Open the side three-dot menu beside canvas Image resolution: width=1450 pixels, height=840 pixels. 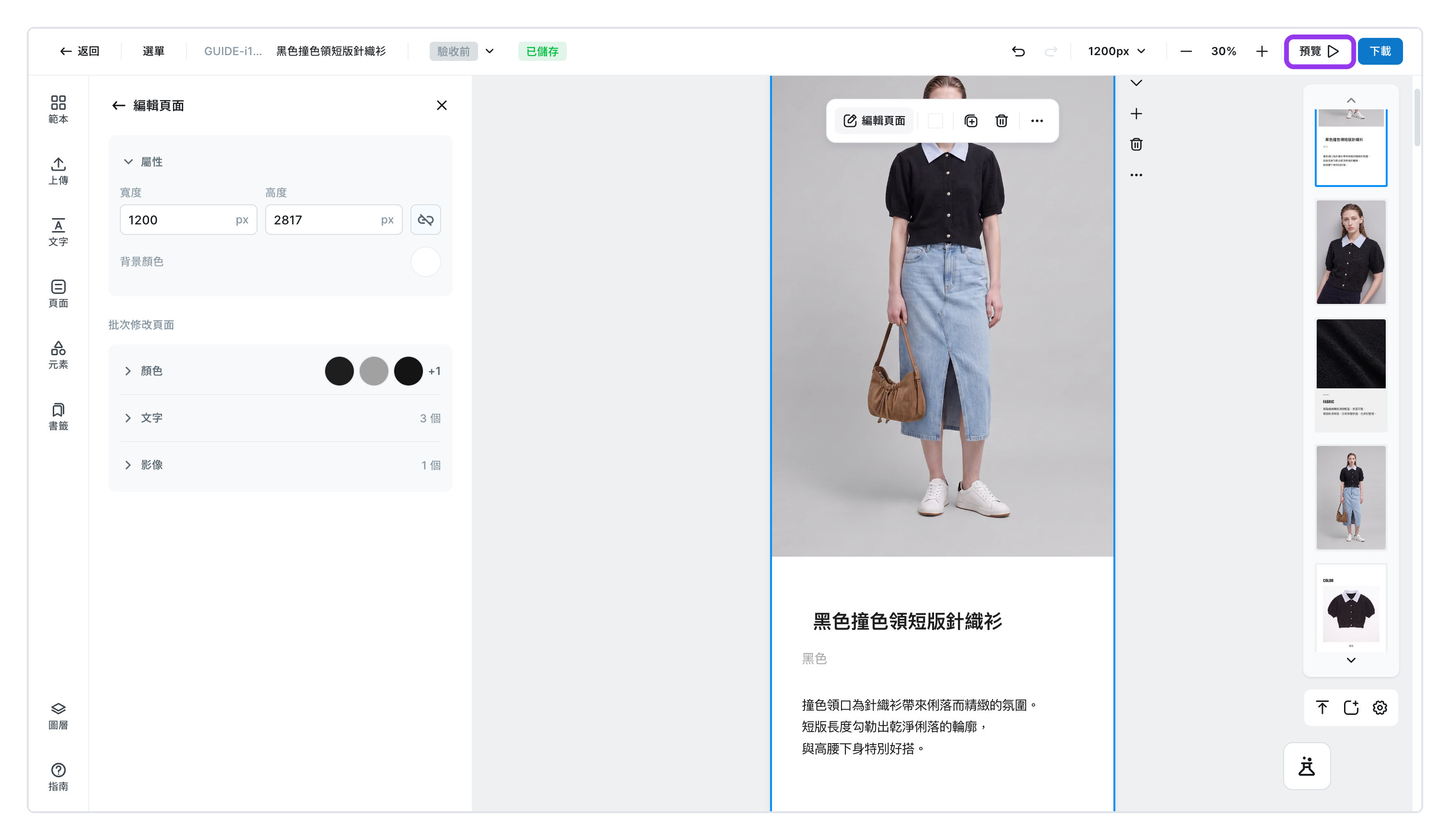click(1136, 175)
